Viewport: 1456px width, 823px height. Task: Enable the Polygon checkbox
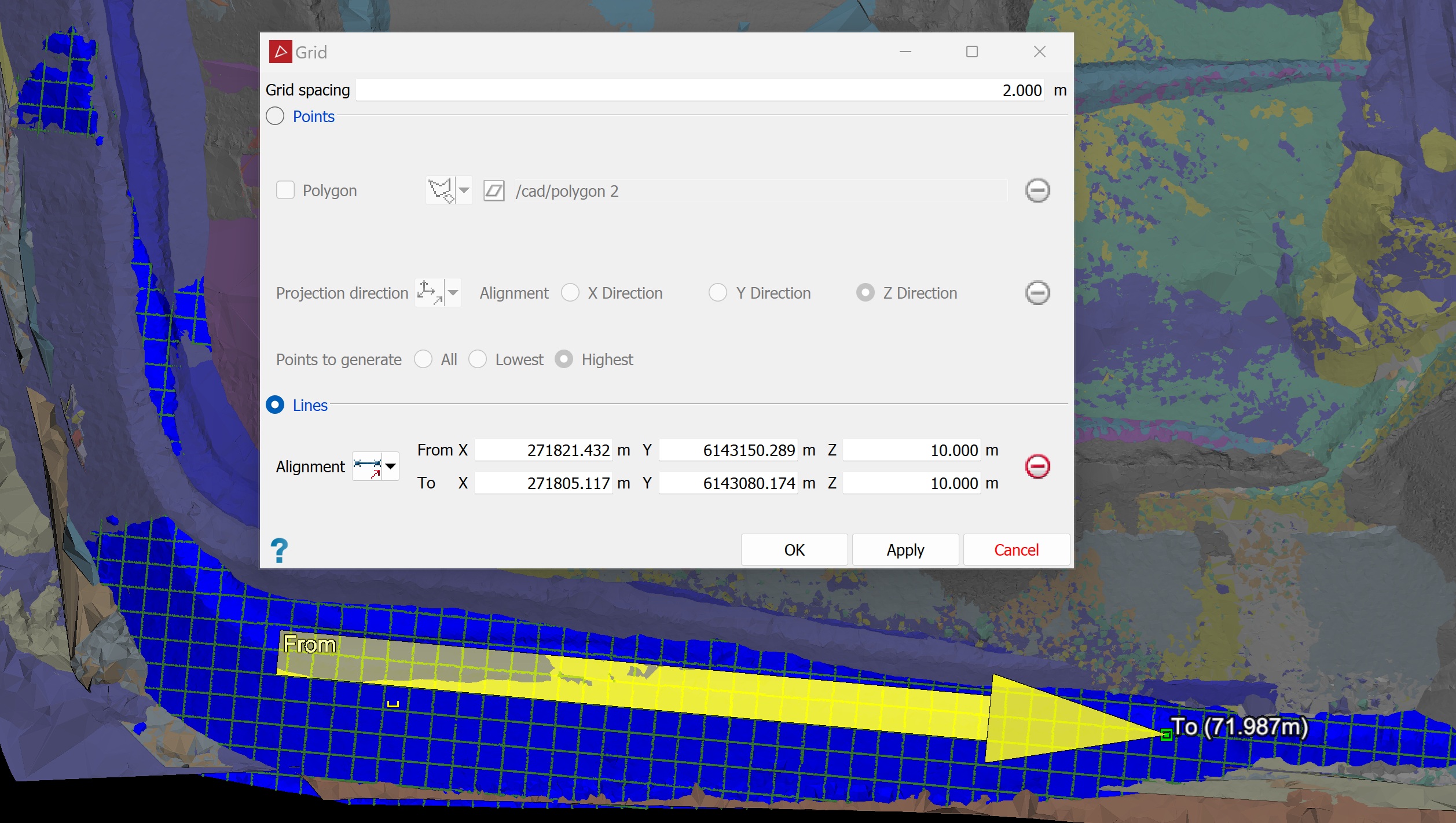click(x=285, y=190)
